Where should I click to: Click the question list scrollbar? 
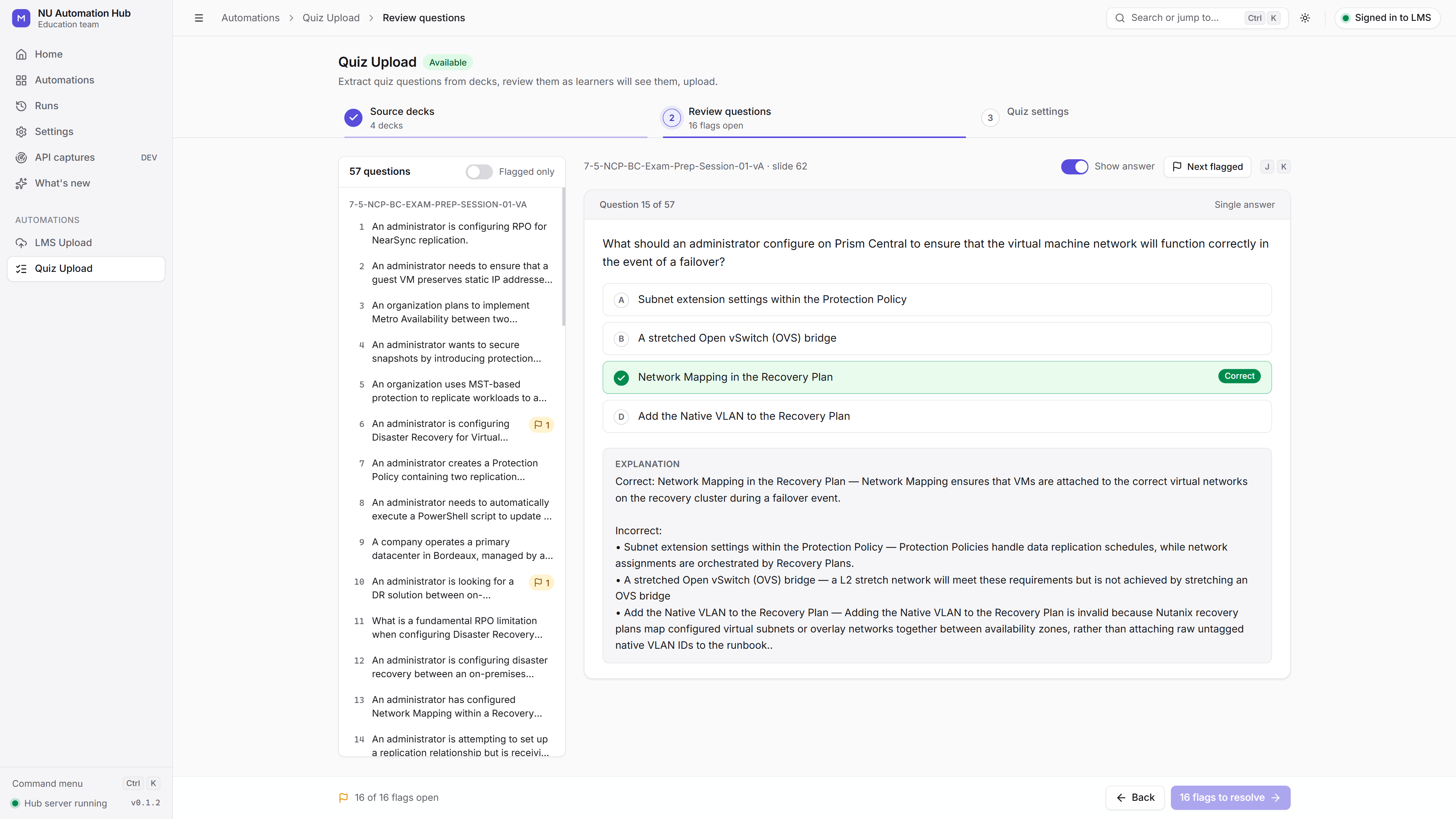point(563,257)
